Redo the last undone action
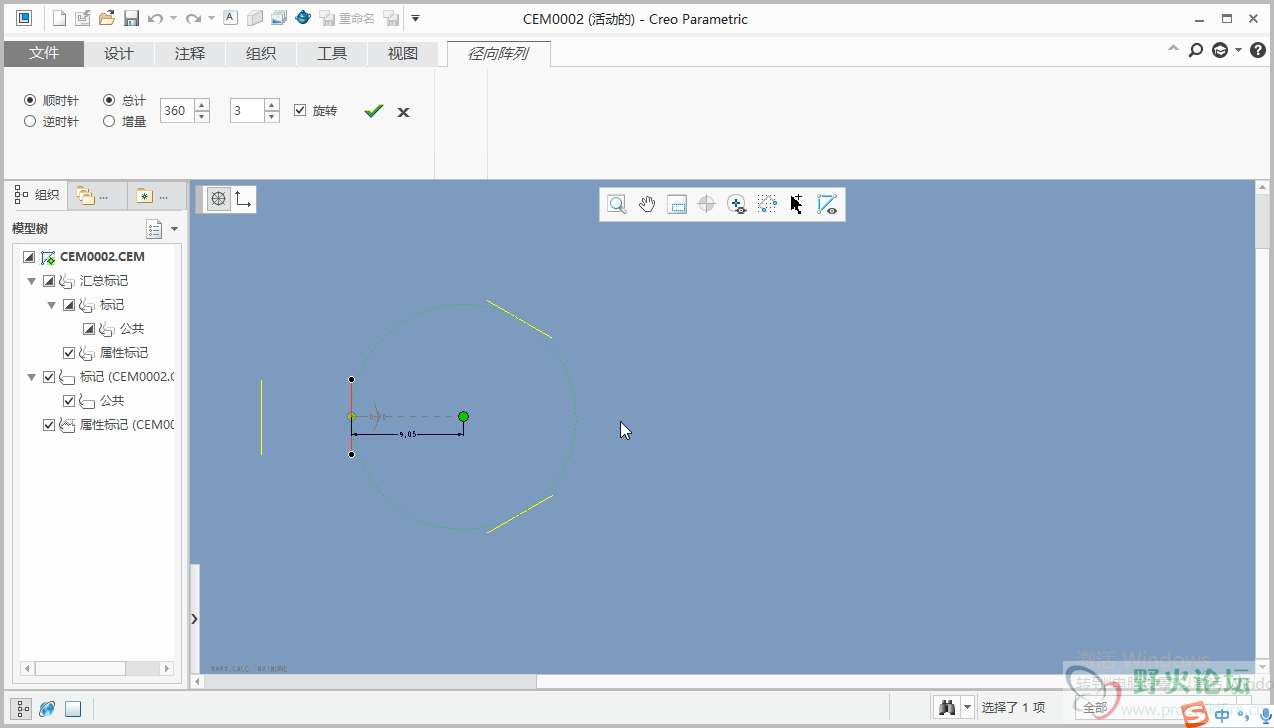Viewport: 1274px width, 728px height. click(193, 18)
